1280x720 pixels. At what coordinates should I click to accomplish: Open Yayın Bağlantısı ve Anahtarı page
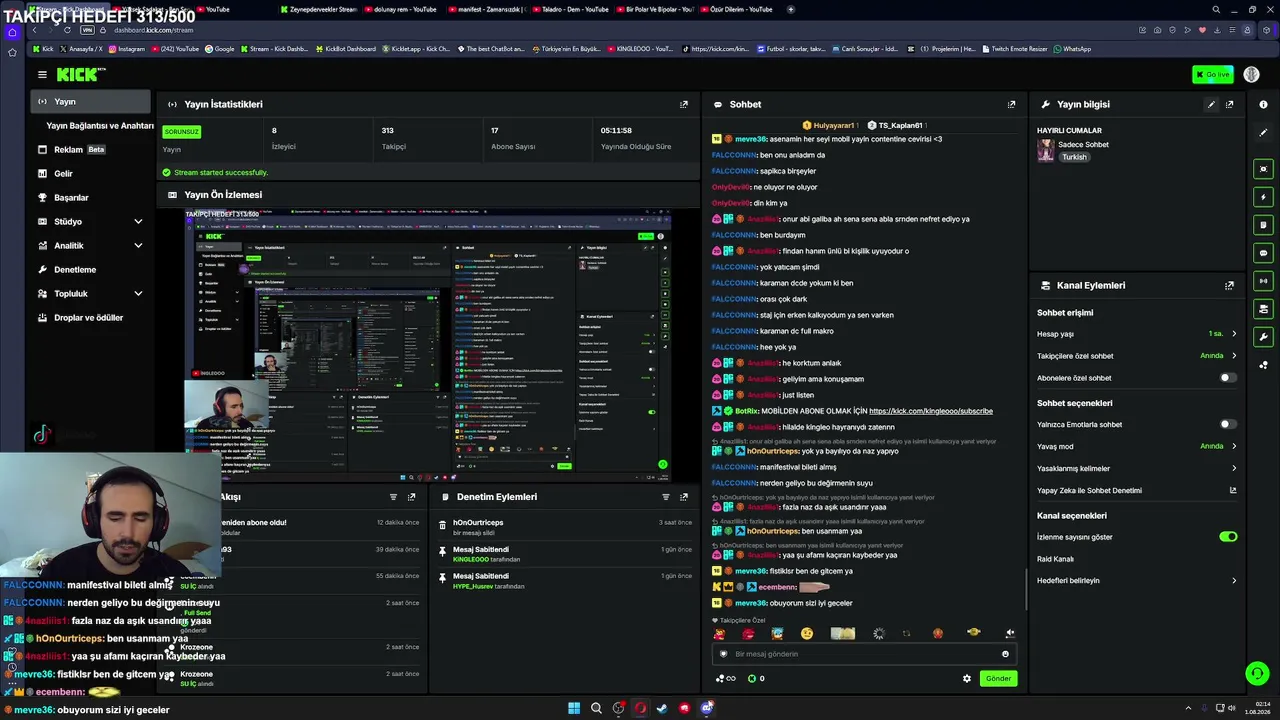[99, 126]
